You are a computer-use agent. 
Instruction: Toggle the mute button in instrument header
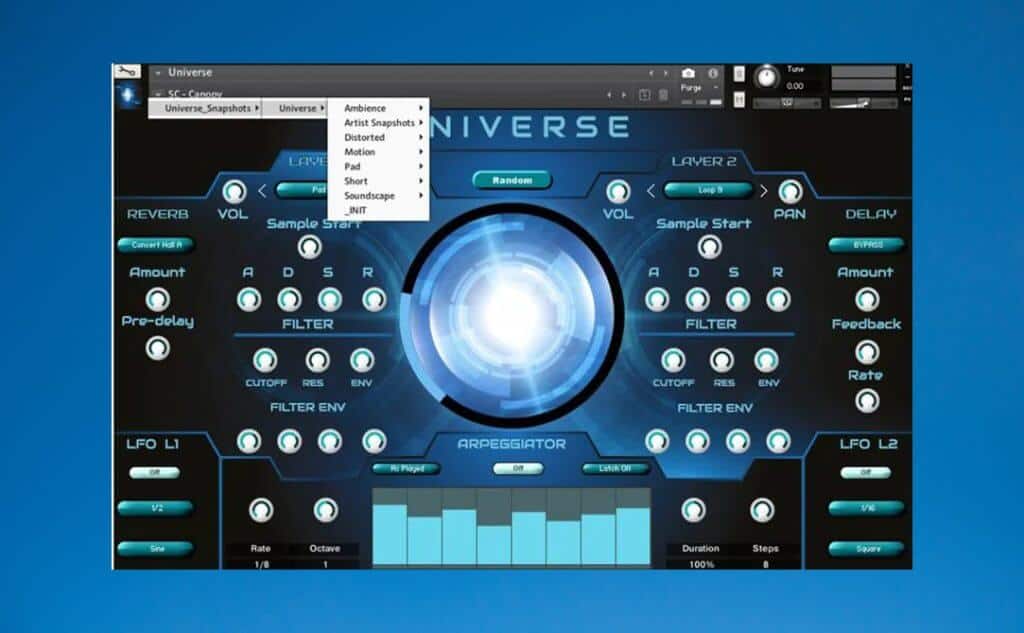click(x=739, y=99)
